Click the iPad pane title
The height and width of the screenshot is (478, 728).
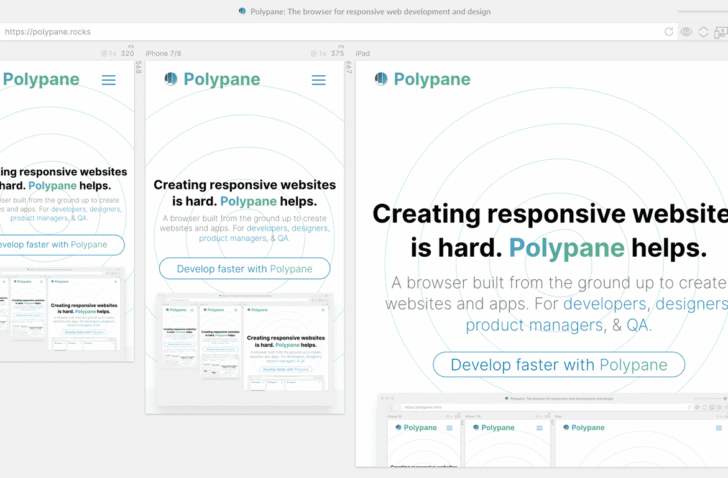coord(363,53)
